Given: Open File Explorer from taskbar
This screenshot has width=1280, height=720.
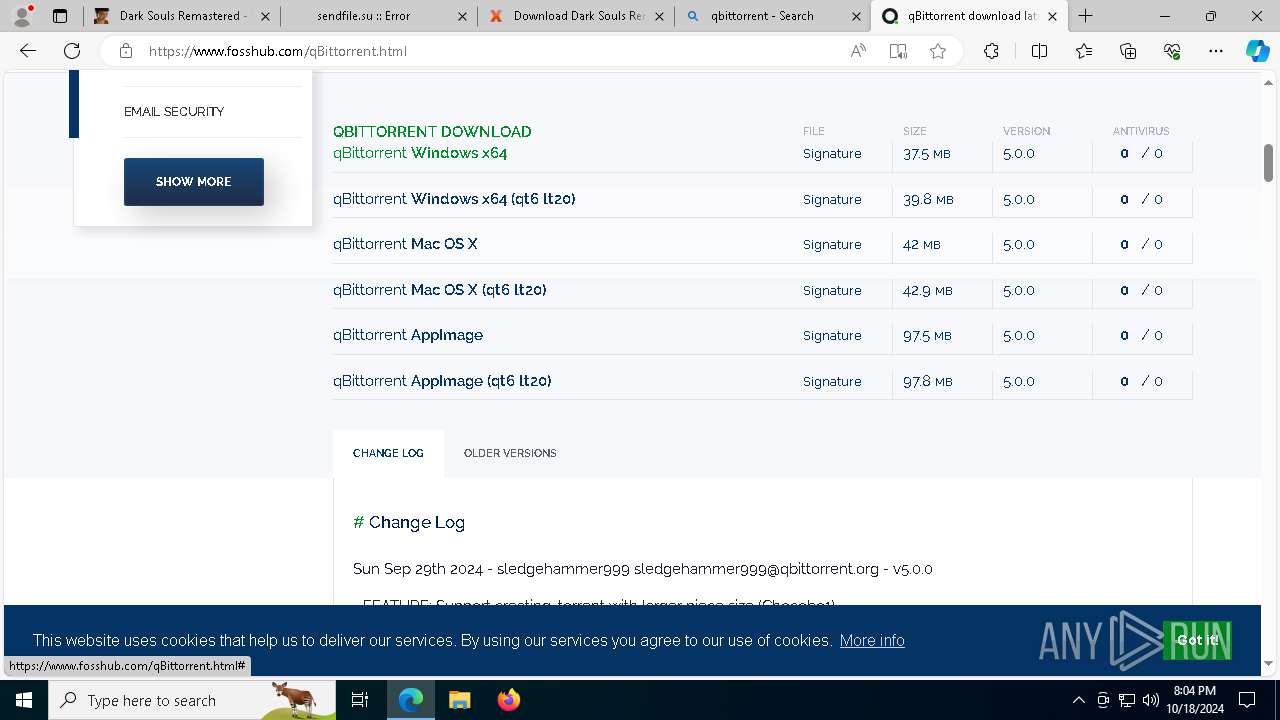Looking at the screenshot, I should [x=459, y=700].
